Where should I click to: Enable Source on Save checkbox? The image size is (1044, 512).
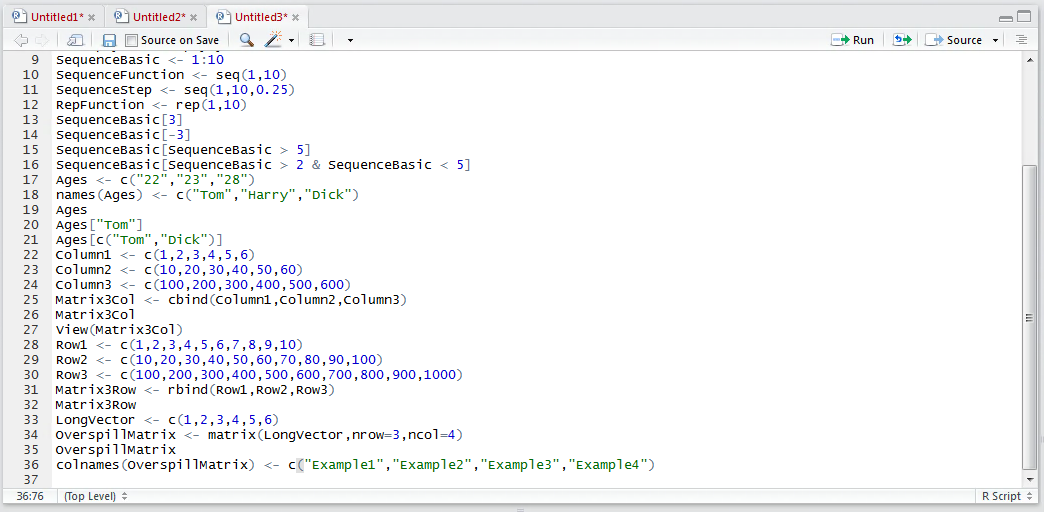pos(131,40)
